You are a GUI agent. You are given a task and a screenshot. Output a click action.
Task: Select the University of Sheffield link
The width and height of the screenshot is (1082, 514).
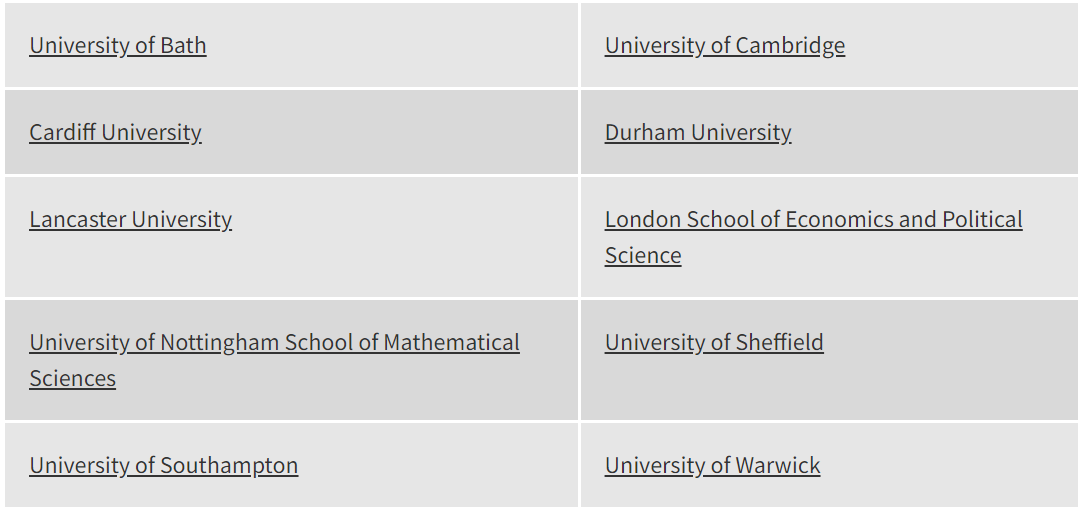(714, 343)
